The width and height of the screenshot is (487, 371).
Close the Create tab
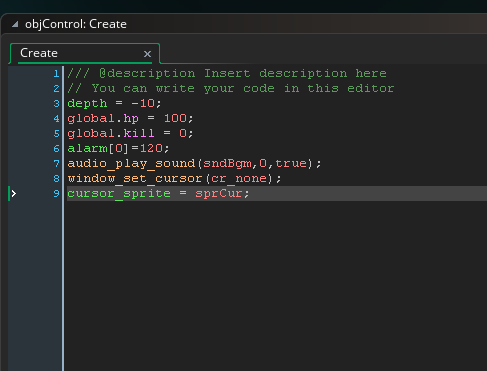147,54
